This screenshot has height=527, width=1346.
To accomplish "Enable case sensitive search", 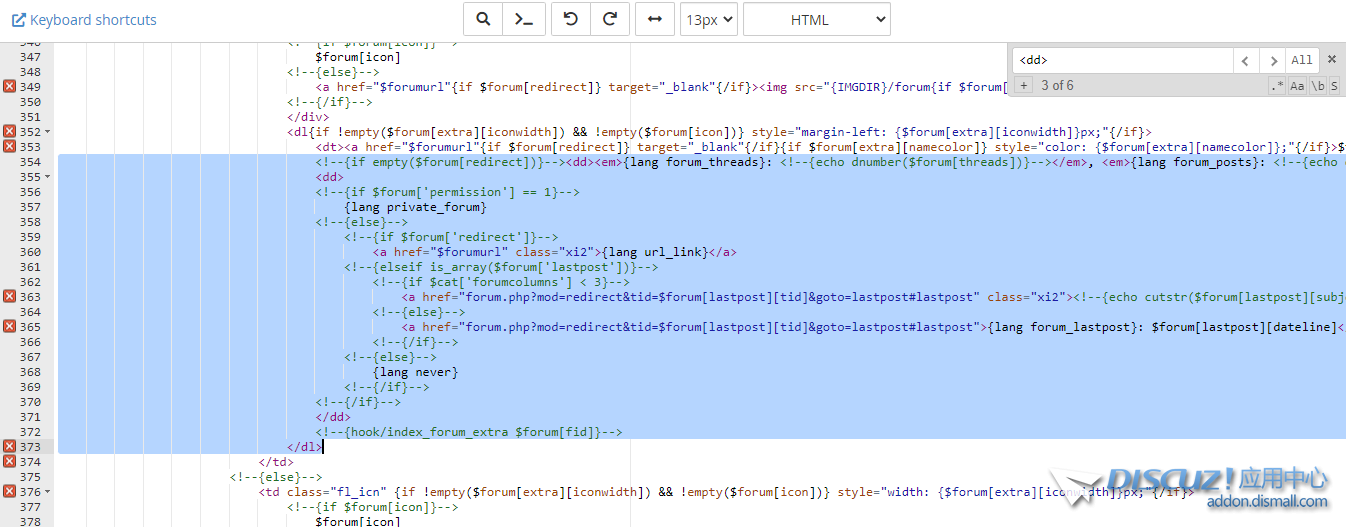I will tap(1297, 86).
